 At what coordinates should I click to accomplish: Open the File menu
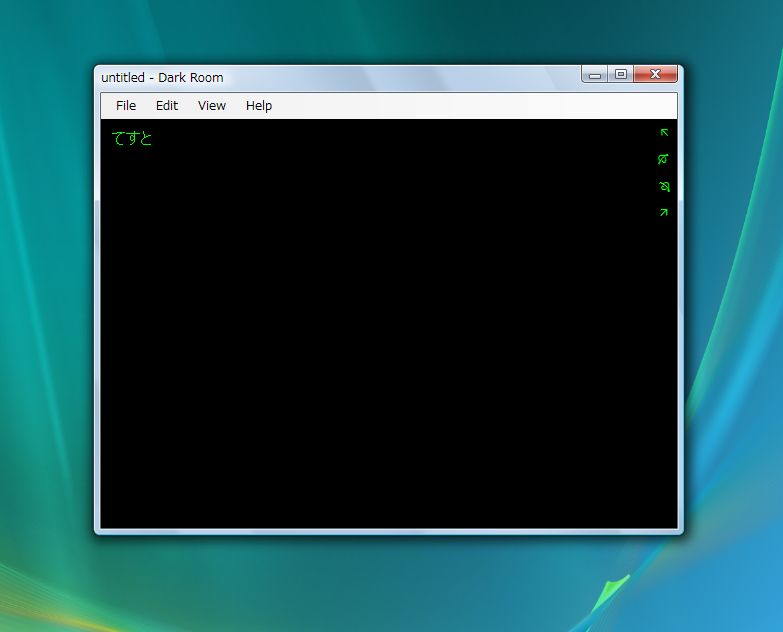point(126,106)
